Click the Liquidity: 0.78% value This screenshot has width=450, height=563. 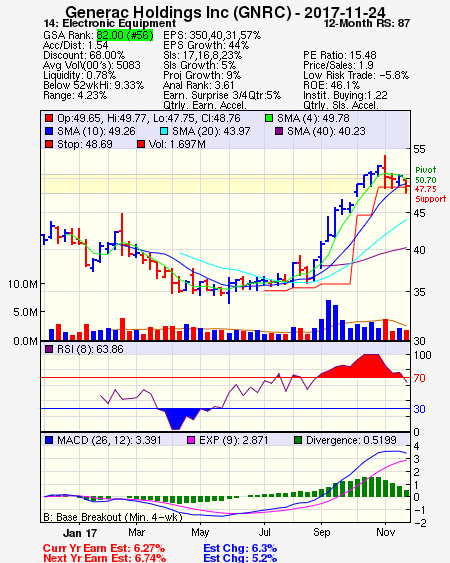click(x=79, y=75)
